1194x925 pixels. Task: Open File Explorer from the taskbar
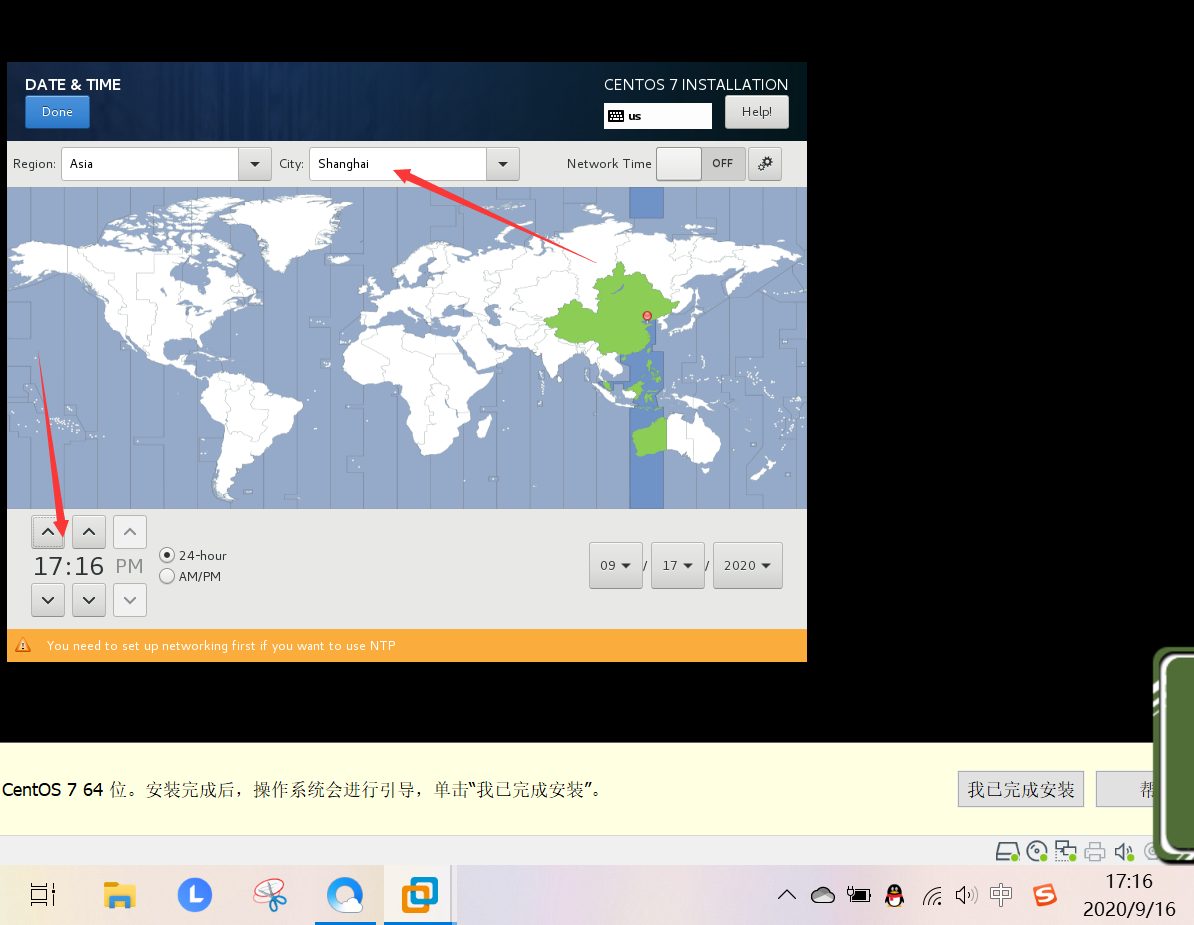[120, 895]
